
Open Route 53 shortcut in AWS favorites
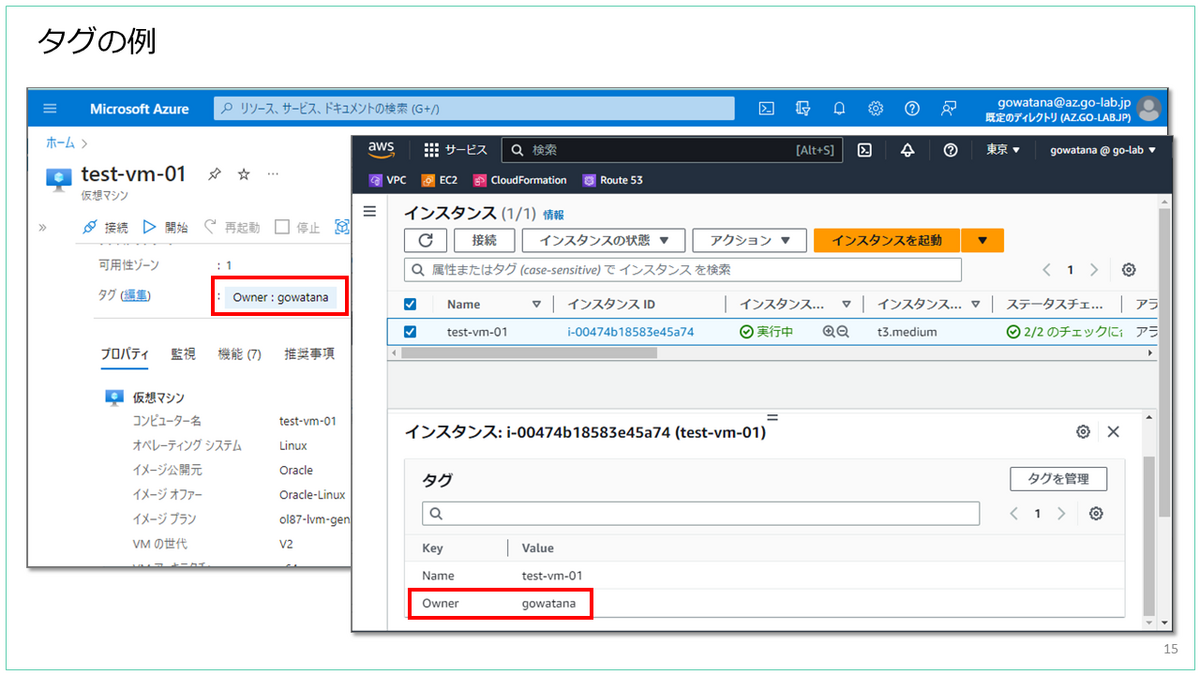[x=613, y=180]
